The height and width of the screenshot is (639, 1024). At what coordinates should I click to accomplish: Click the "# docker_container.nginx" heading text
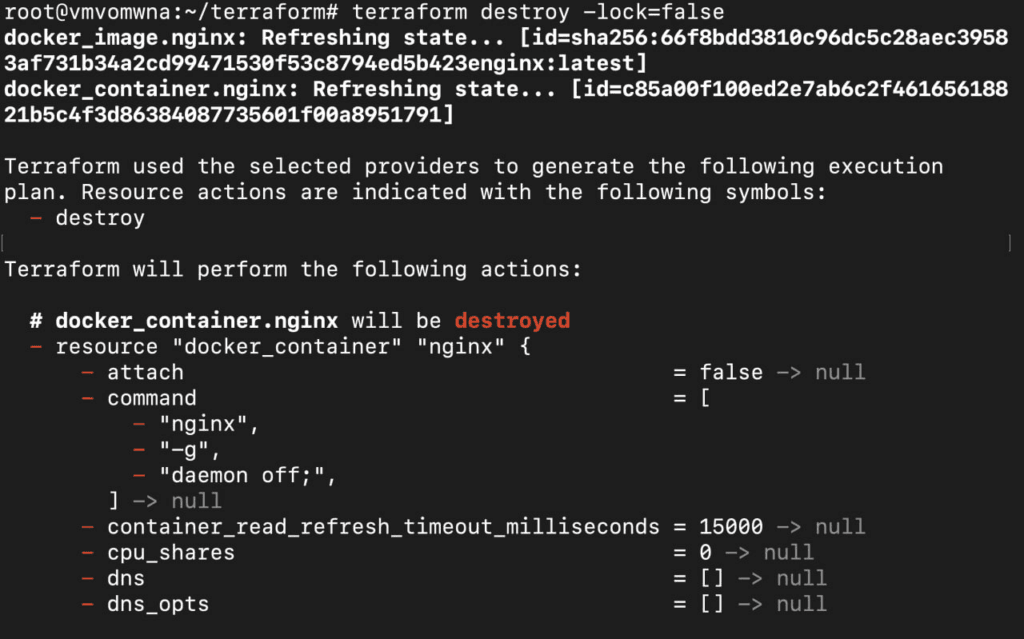pos(189,321)
